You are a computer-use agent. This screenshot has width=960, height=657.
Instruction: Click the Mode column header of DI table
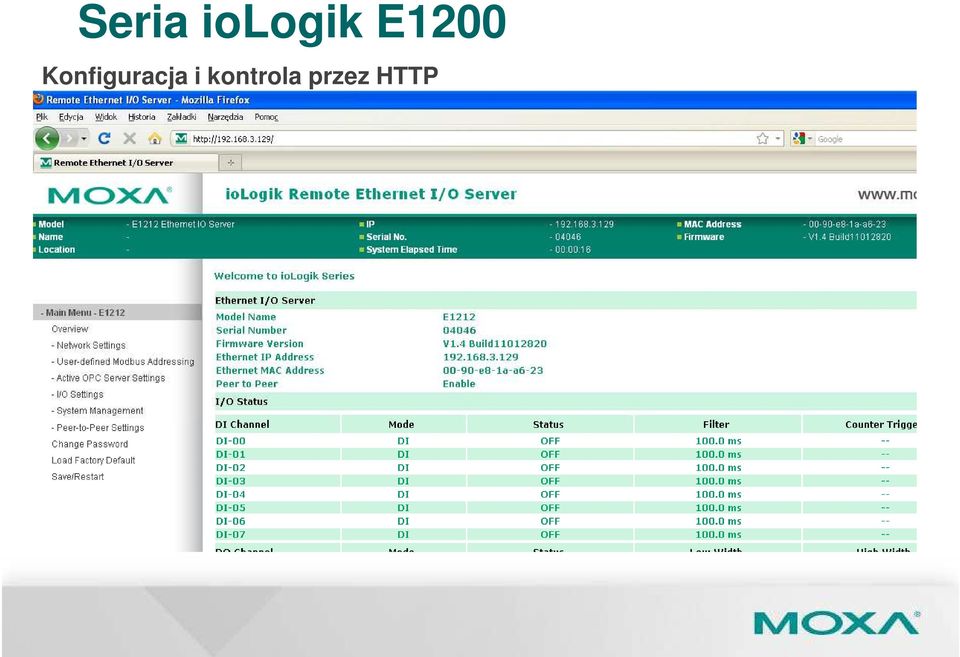click(401, 424)
